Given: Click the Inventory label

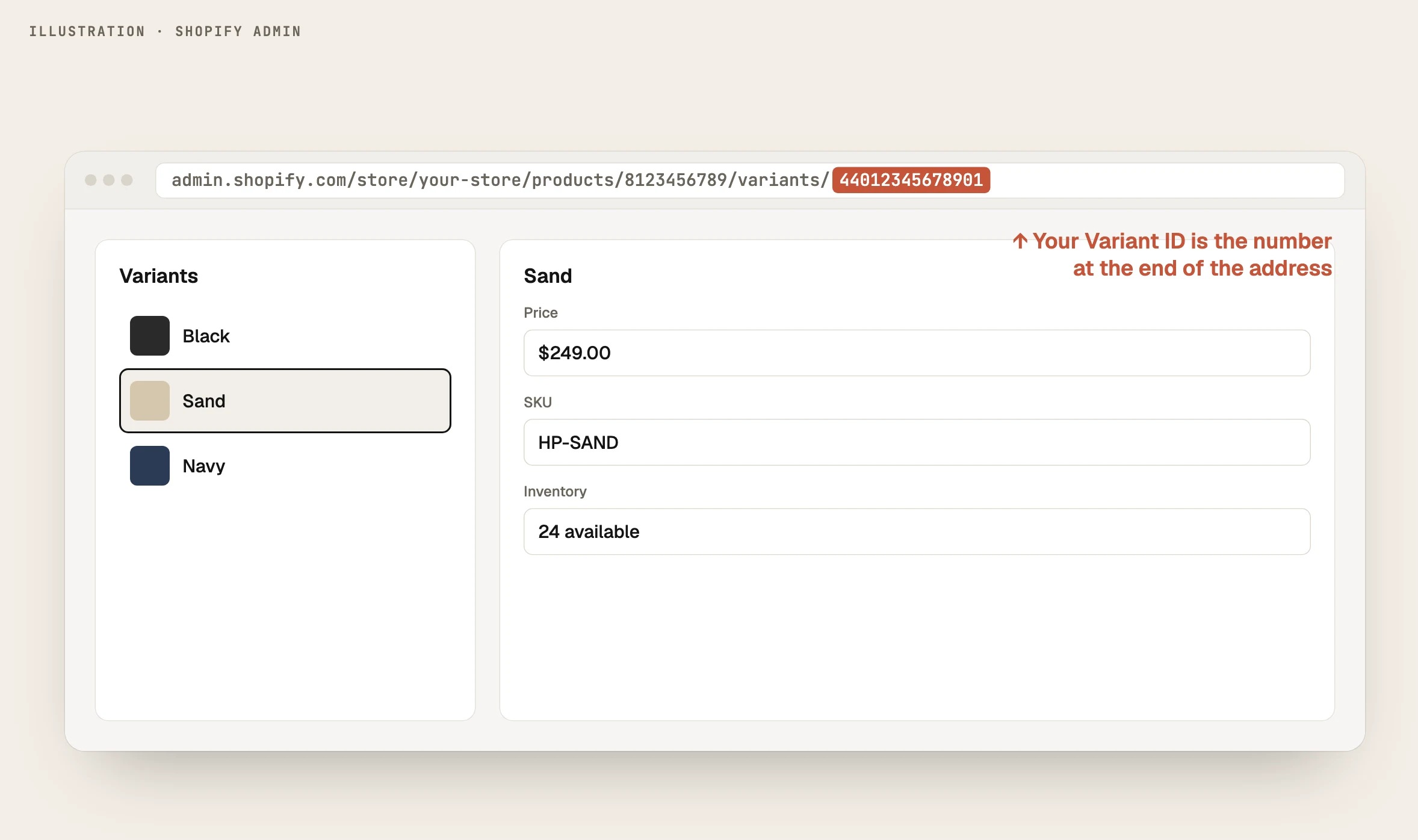Looking at the screenshot, I should pyautogui.click(x=555, y=492).
